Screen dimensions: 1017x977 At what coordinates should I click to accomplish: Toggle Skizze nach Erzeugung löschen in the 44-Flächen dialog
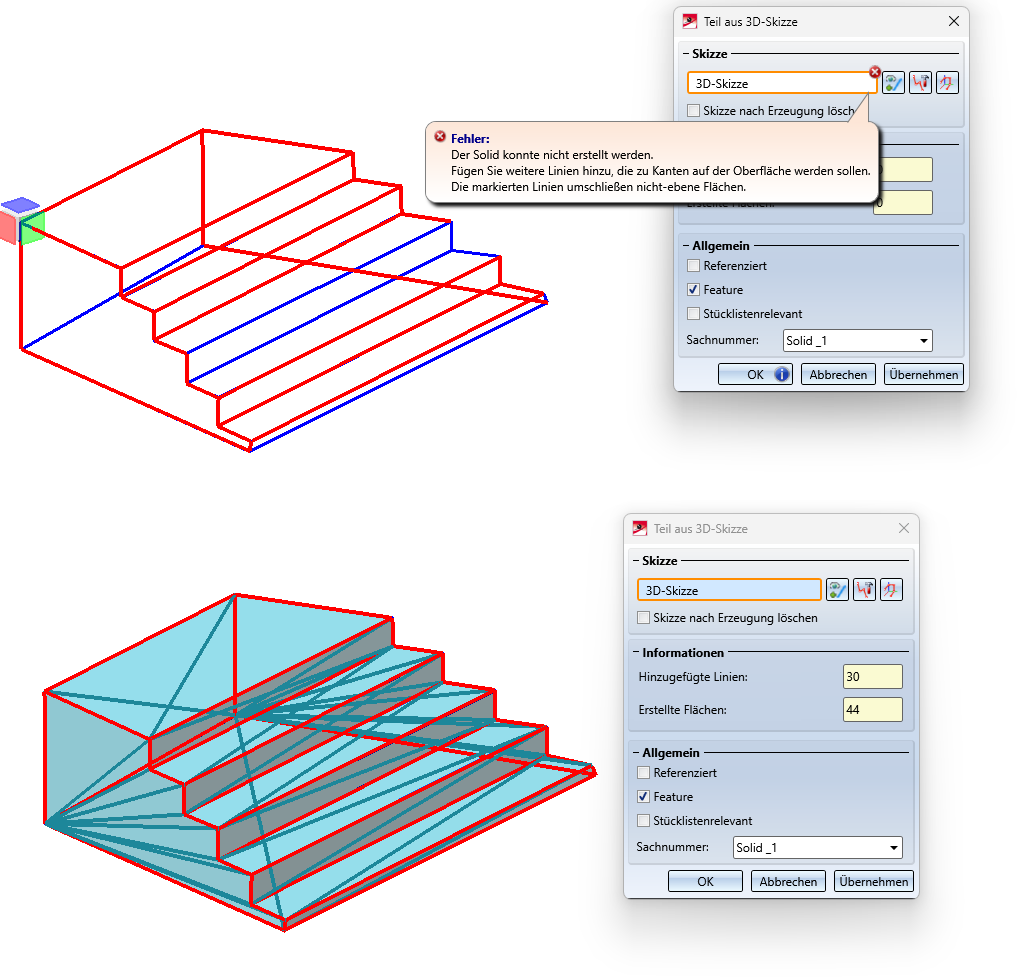pyautogui.click(x=643, y=618)
